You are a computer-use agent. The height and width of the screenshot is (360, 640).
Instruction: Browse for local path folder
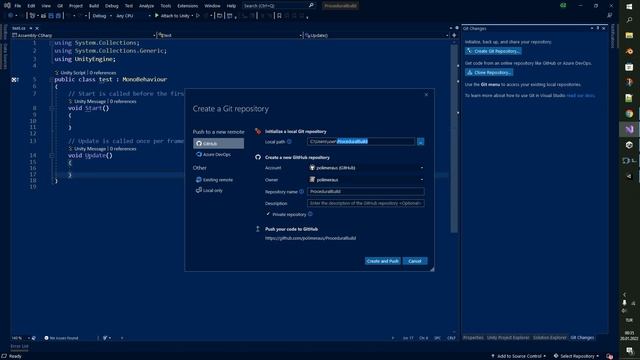pyautogui.click(x=420, y=142)
